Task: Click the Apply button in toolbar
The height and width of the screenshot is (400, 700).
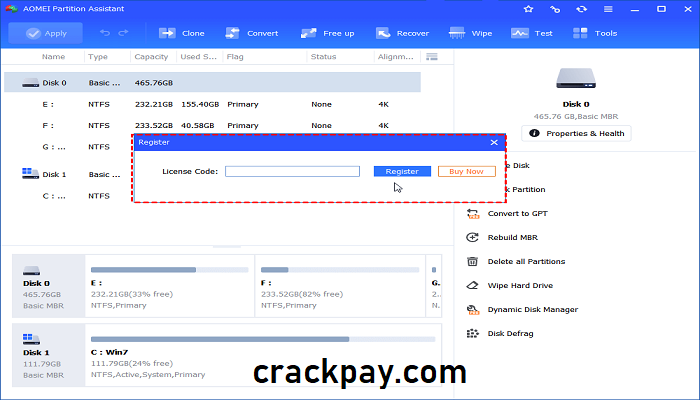Action: pyautogui.click(x=46, y=33)
